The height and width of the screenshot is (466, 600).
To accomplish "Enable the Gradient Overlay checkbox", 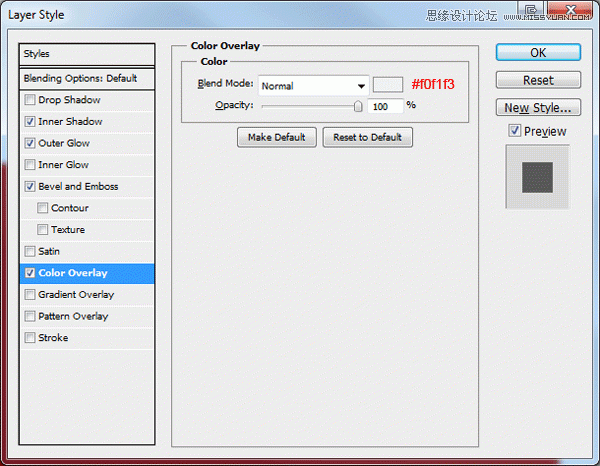I will click(x=29, y=295).
